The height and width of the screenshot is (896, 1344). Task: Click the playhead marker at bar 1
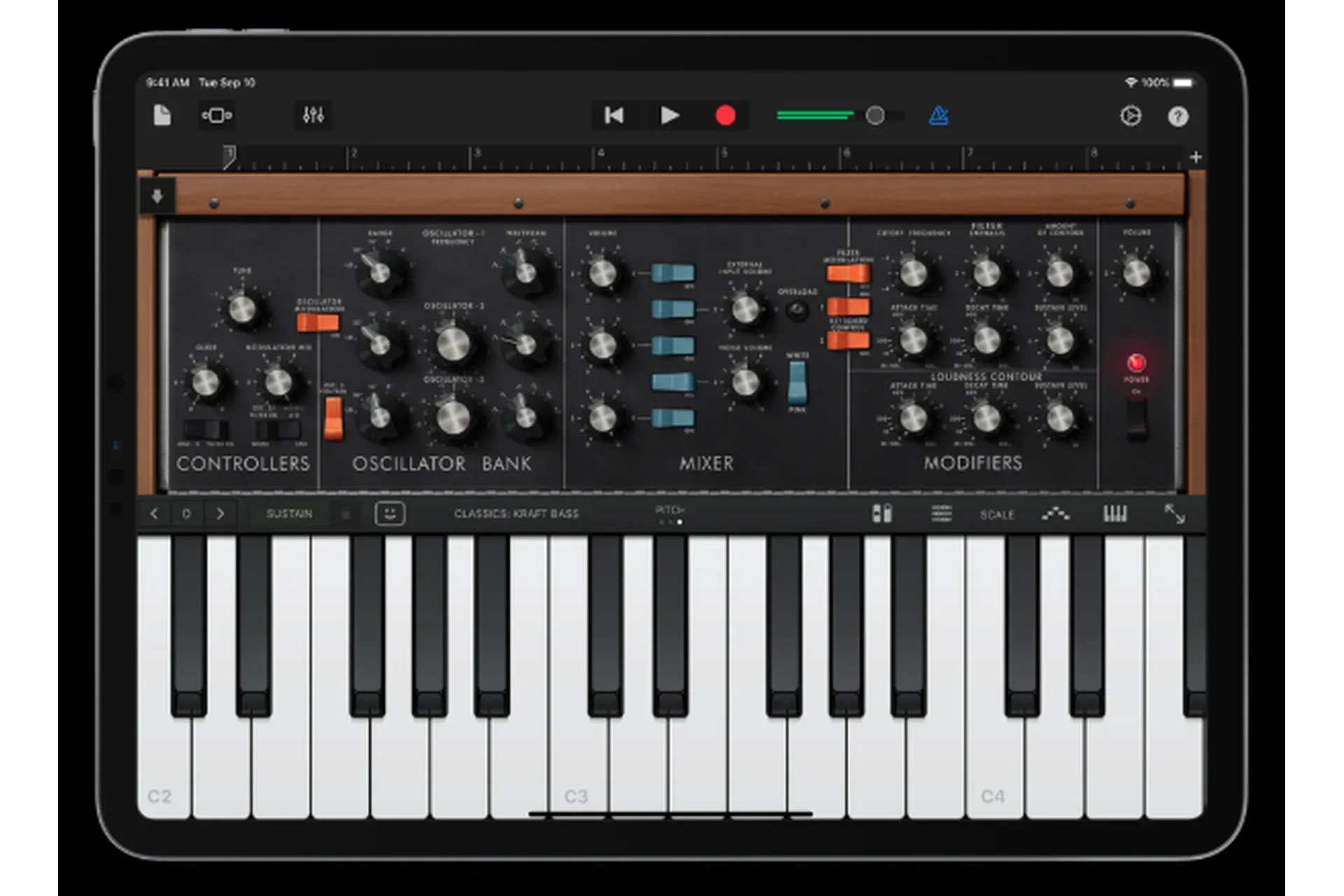(229, 157)
